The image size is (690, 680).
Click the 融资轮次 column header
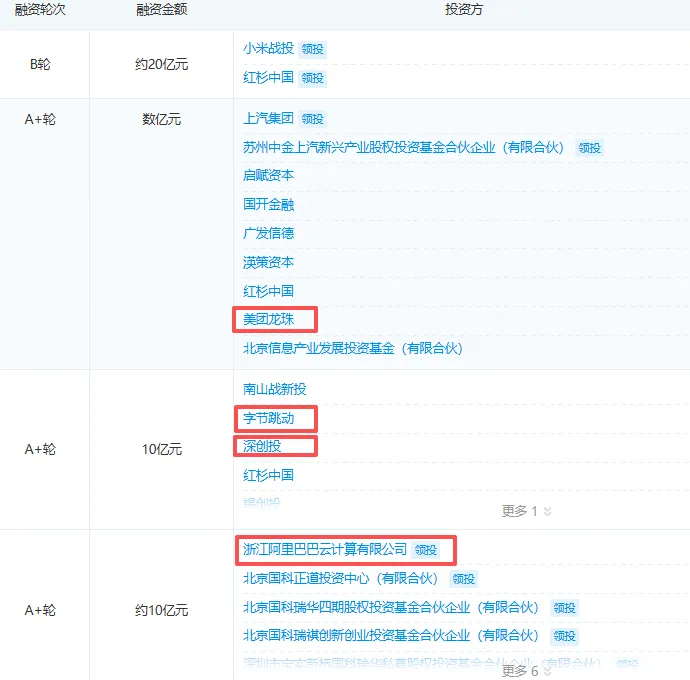pyautogui.click(x=40, y=9)
